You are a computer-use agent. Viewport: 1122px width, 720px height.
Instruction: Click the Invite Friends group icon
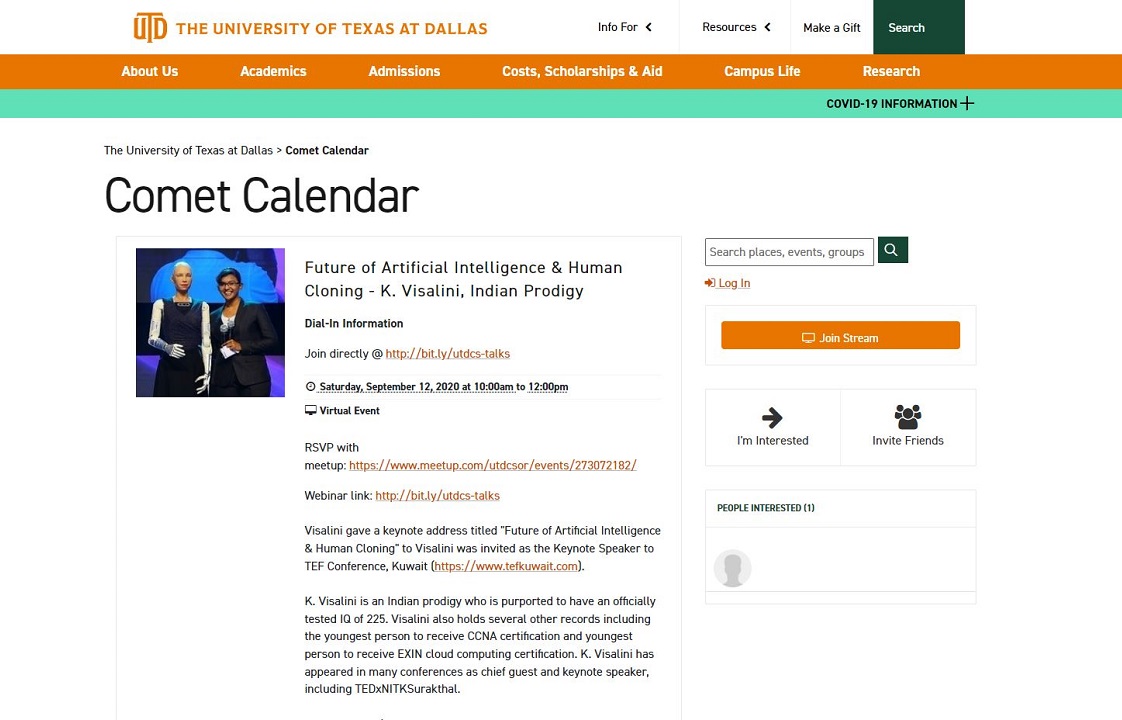click(x=907, y=417)
